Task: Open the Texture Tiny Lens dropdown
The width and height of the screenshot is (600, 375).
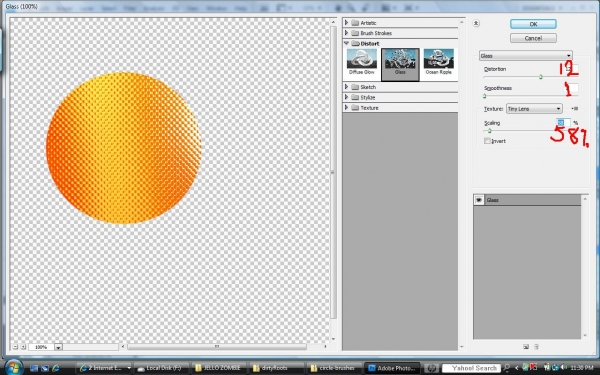Action: [534, 109]
